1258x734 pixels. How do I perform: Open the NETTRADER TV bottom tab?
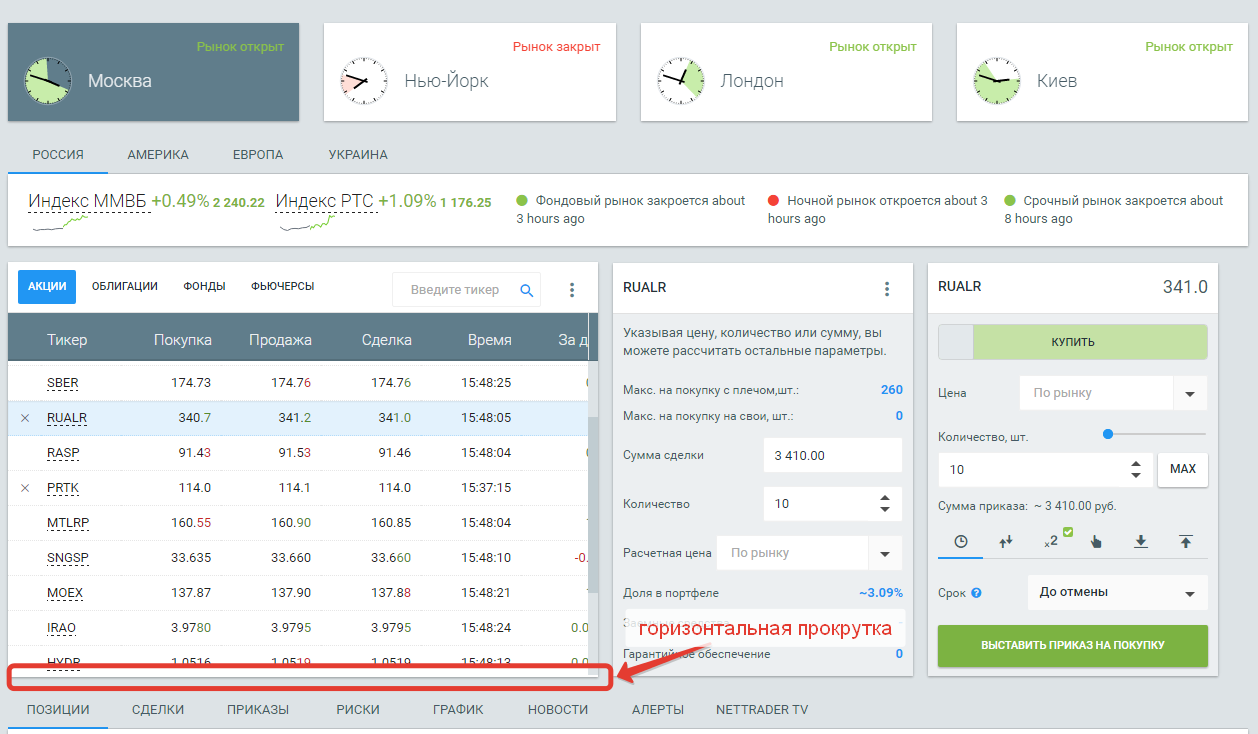point(762,710)
